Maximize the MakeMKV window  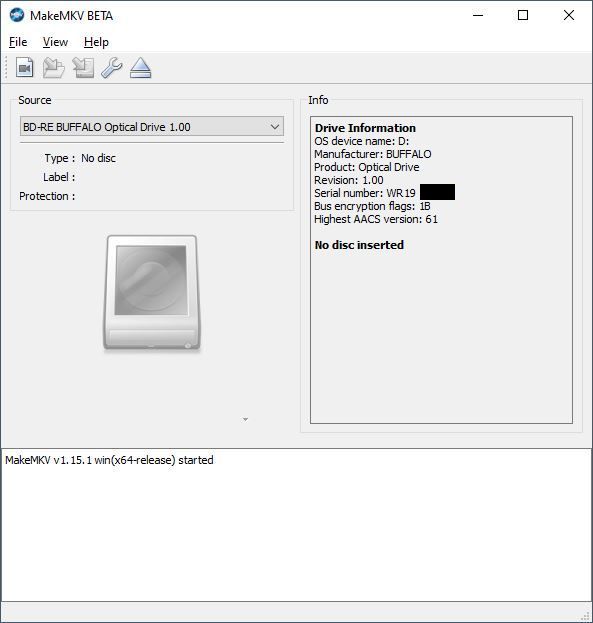[x=523, y=15]
